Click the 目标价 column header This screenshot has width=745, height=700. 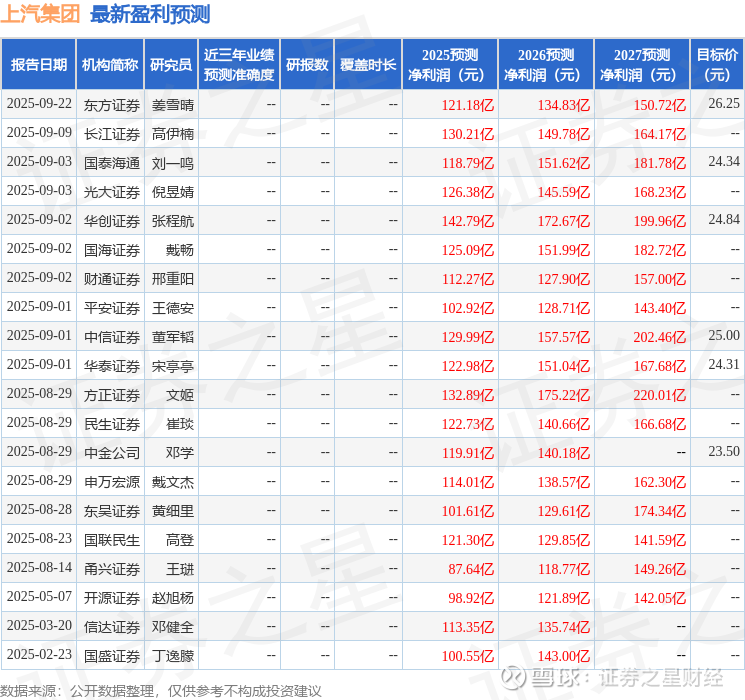717,65
